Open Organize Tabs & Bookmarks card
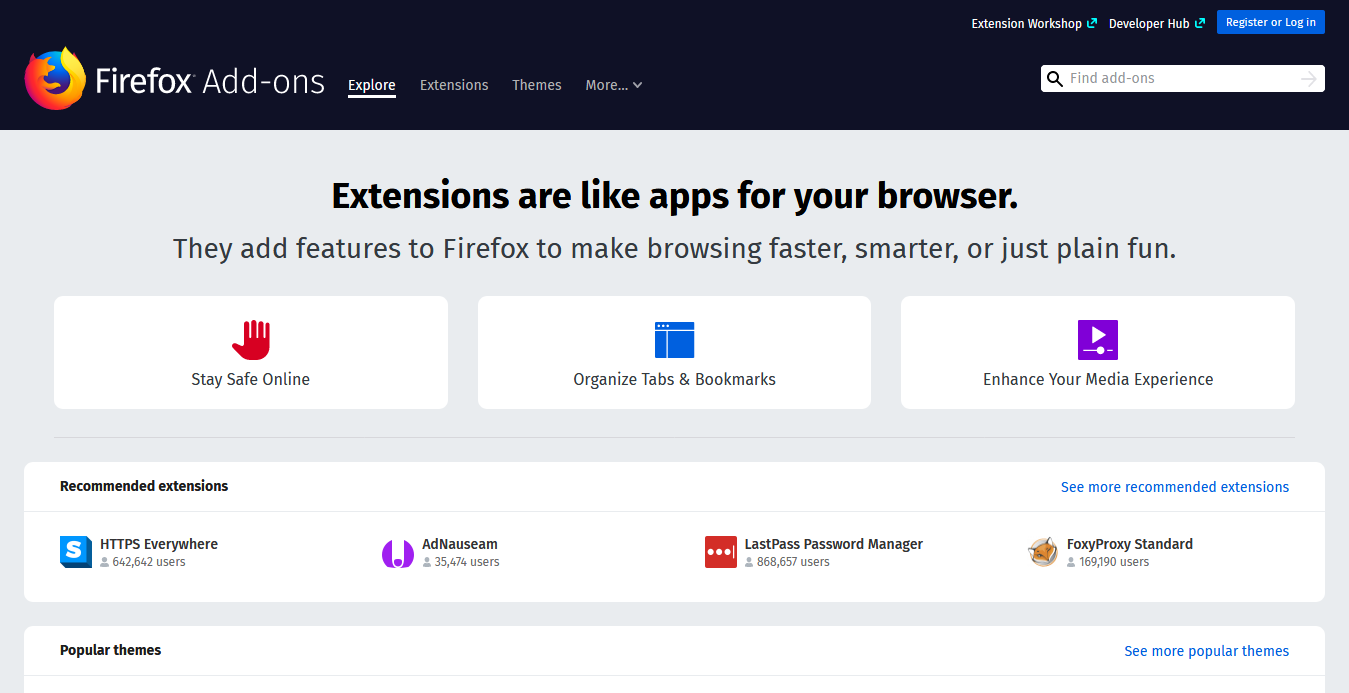The image size is (1349, 693). coord(674,352)
